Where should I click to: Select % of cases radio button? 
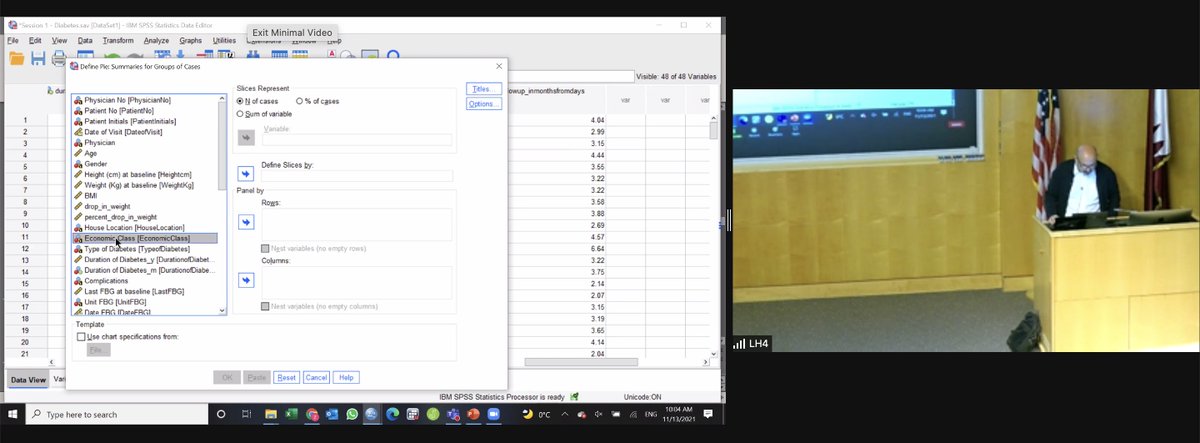[300, 101]
